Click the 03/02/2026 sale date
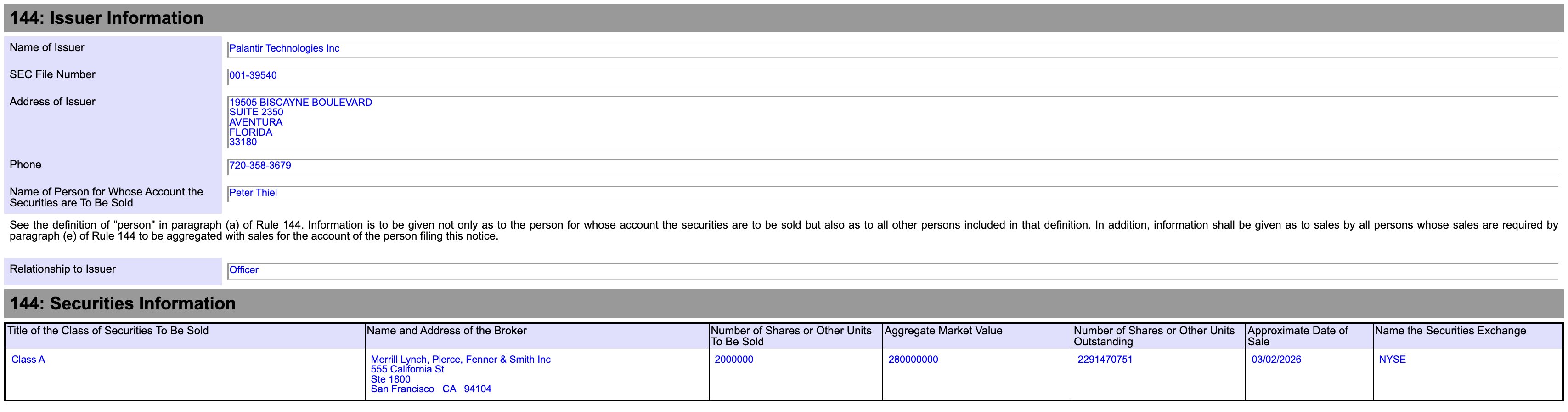The height and width of the screenshot is (412, 1568). pyautogui.click(x=1276, y=360)
